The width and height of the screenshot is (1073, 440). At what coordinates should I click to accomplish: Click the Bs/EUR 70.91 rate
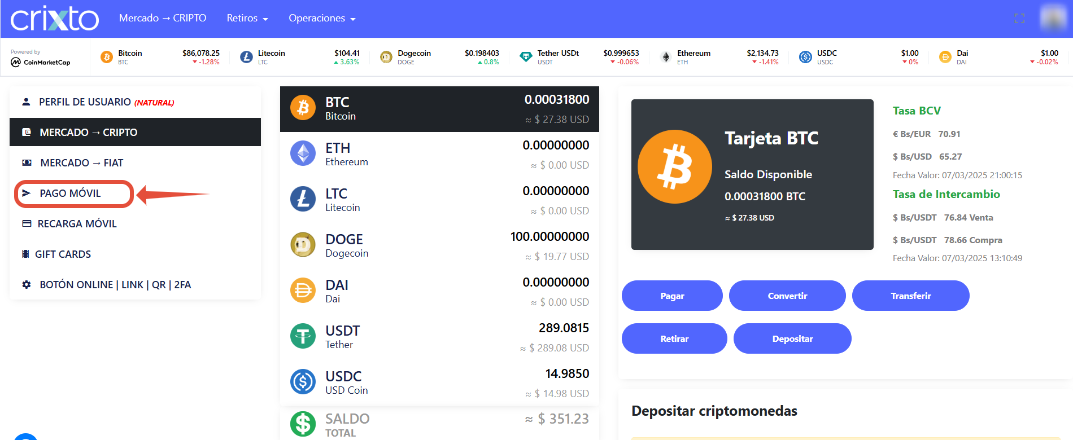point(927,134)
